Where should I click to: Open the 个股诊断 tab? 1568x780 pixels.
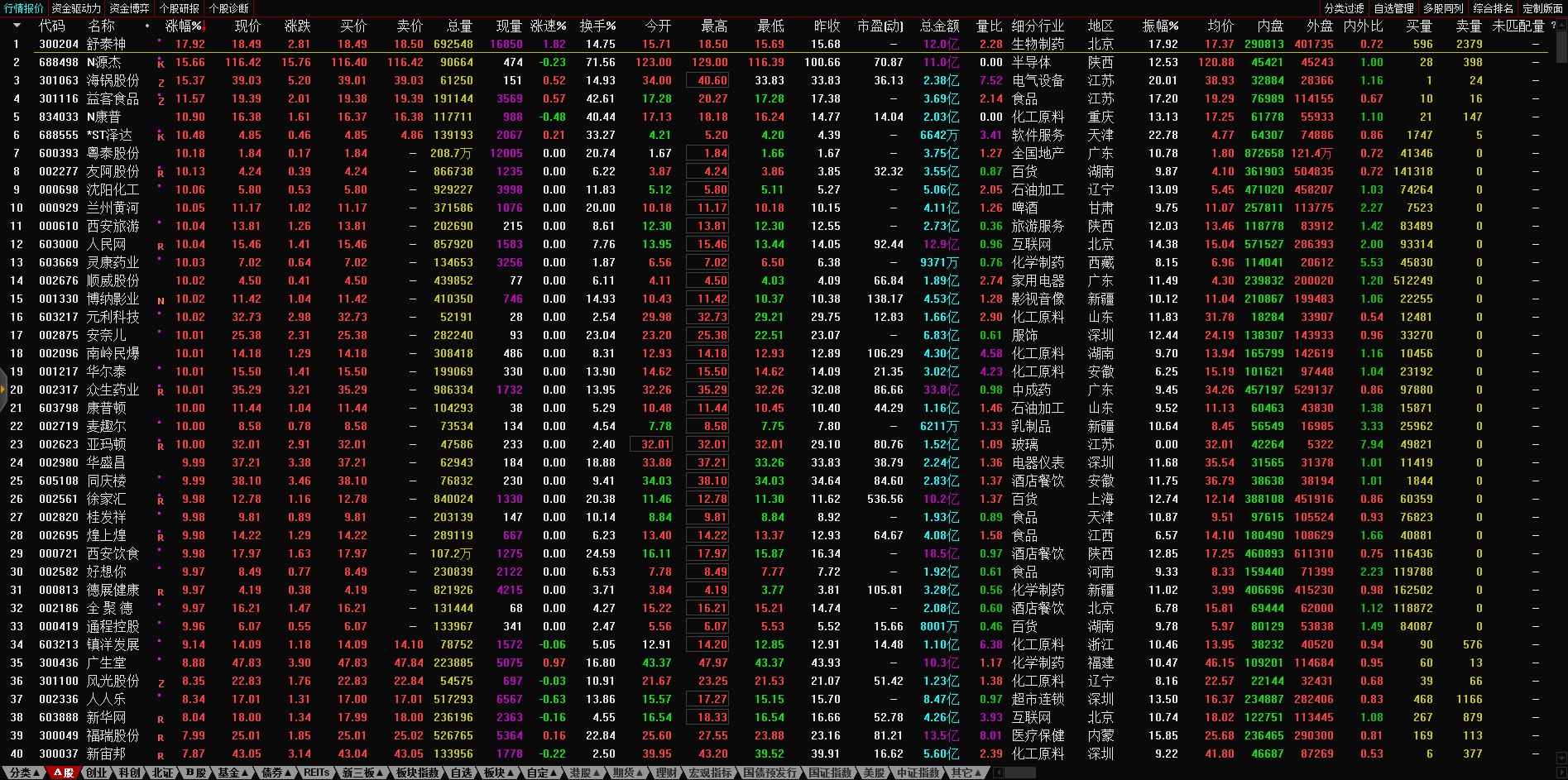(228, 8)
